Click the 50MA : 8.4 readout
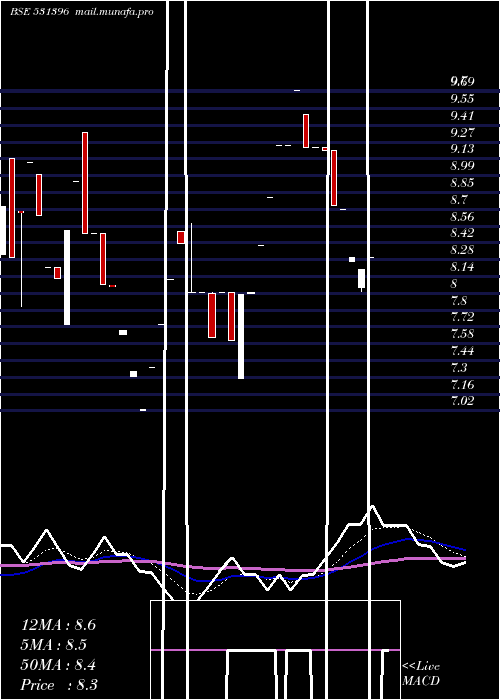The height and width of the screenshot is (700, 500). pyautogui.click(x=58, y=665)
